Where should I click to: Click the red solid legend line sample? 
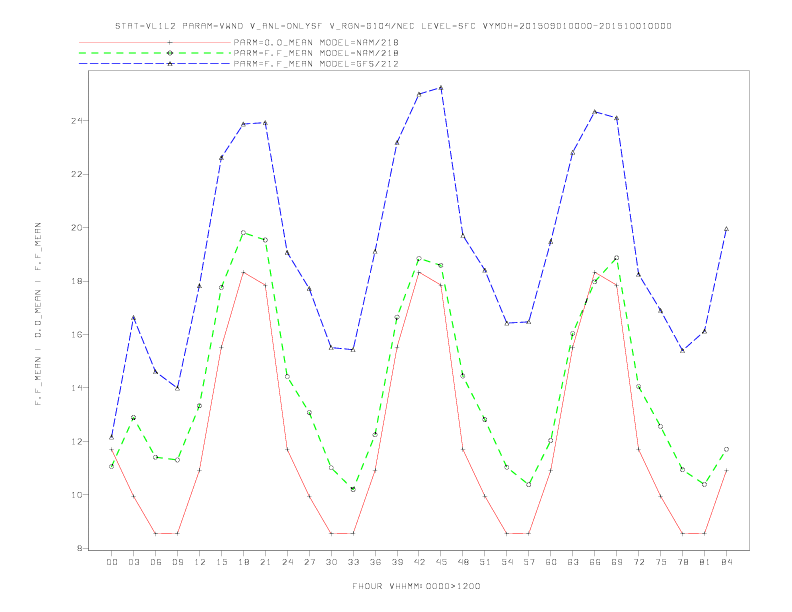click(x=155, y=42)
